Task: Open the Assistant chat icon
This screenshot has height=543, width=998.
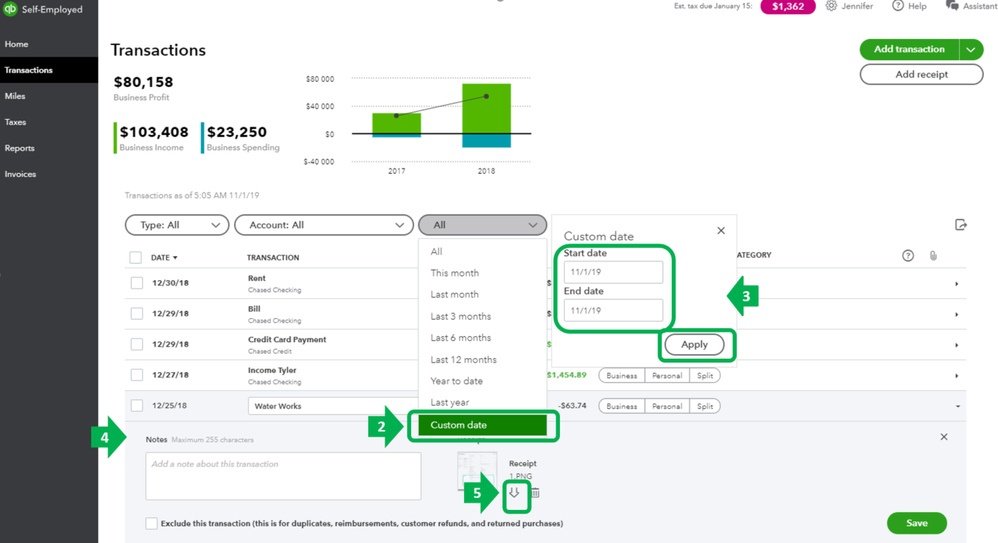Action: (952, 6)
